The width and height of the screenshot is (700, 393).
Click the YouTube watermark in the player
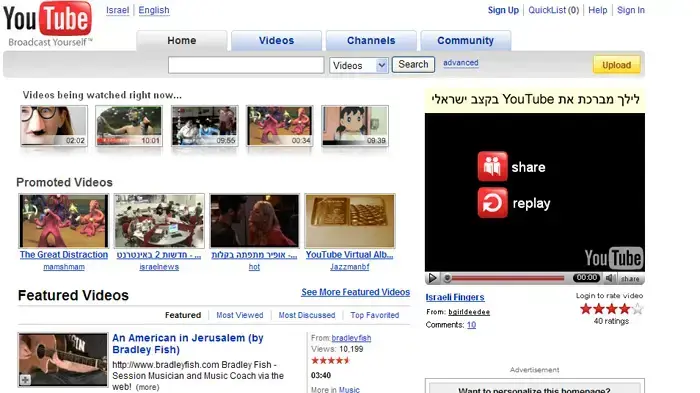tap(614, 258)
